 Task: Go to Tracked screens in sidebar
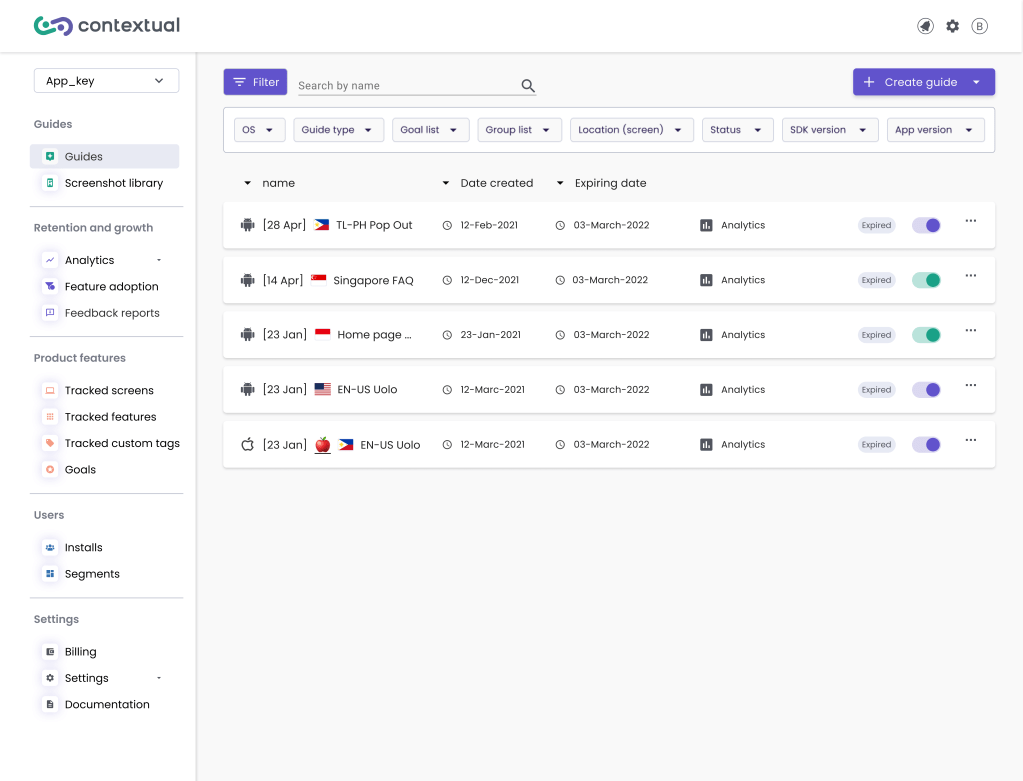pyautogui.click(x=108, y=390)
